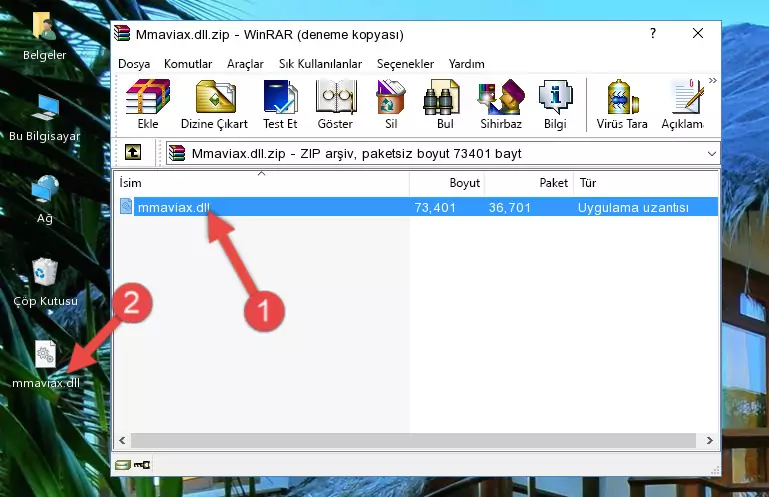Click the drive icon in status bar
The image size is (769, 497).
click(x=123, y=465)
